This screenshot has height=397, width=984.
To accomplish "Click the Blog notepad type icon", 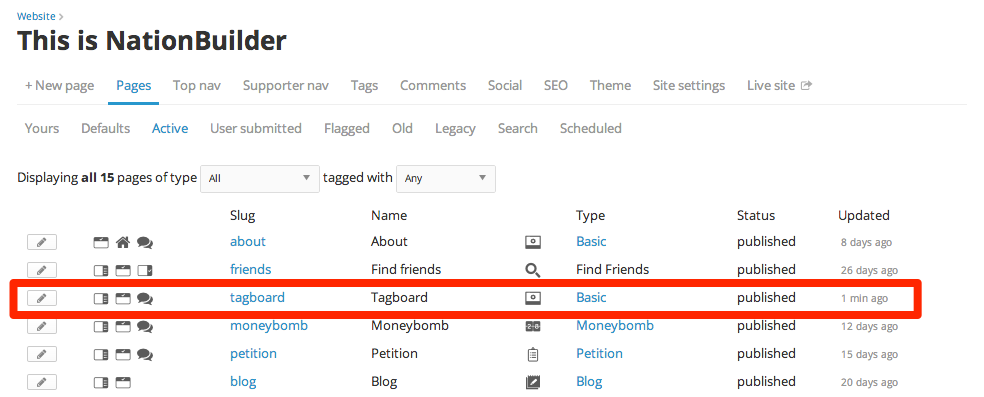I will [533, 382].
